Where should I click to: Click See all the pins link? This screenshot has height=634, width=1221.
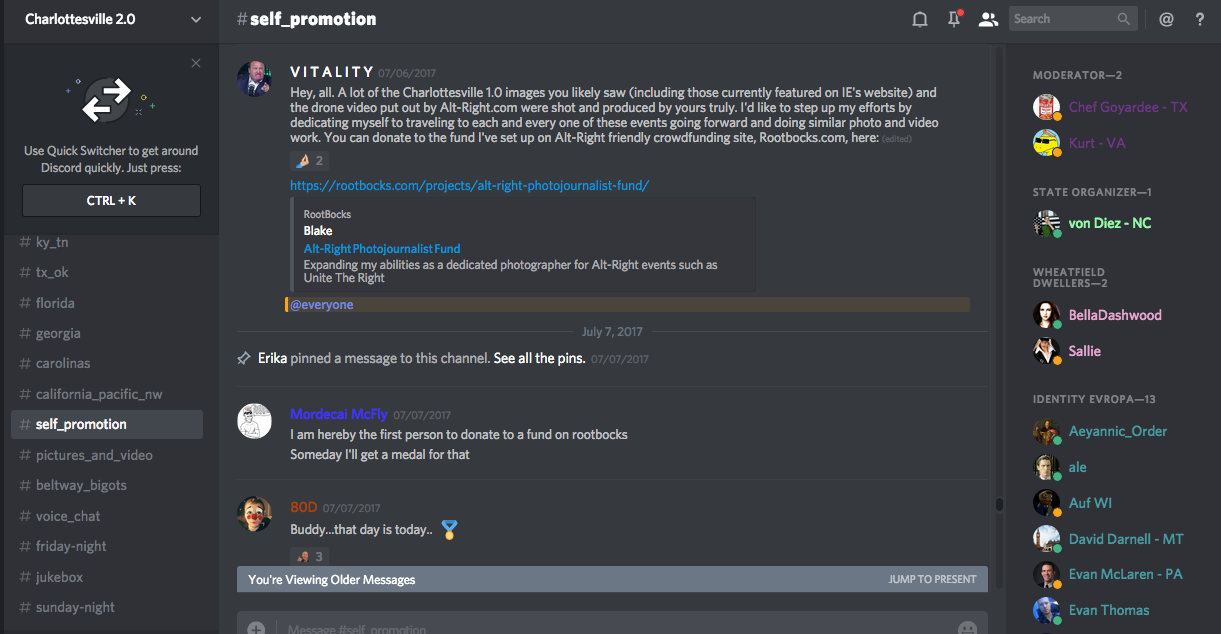point(539,358)
